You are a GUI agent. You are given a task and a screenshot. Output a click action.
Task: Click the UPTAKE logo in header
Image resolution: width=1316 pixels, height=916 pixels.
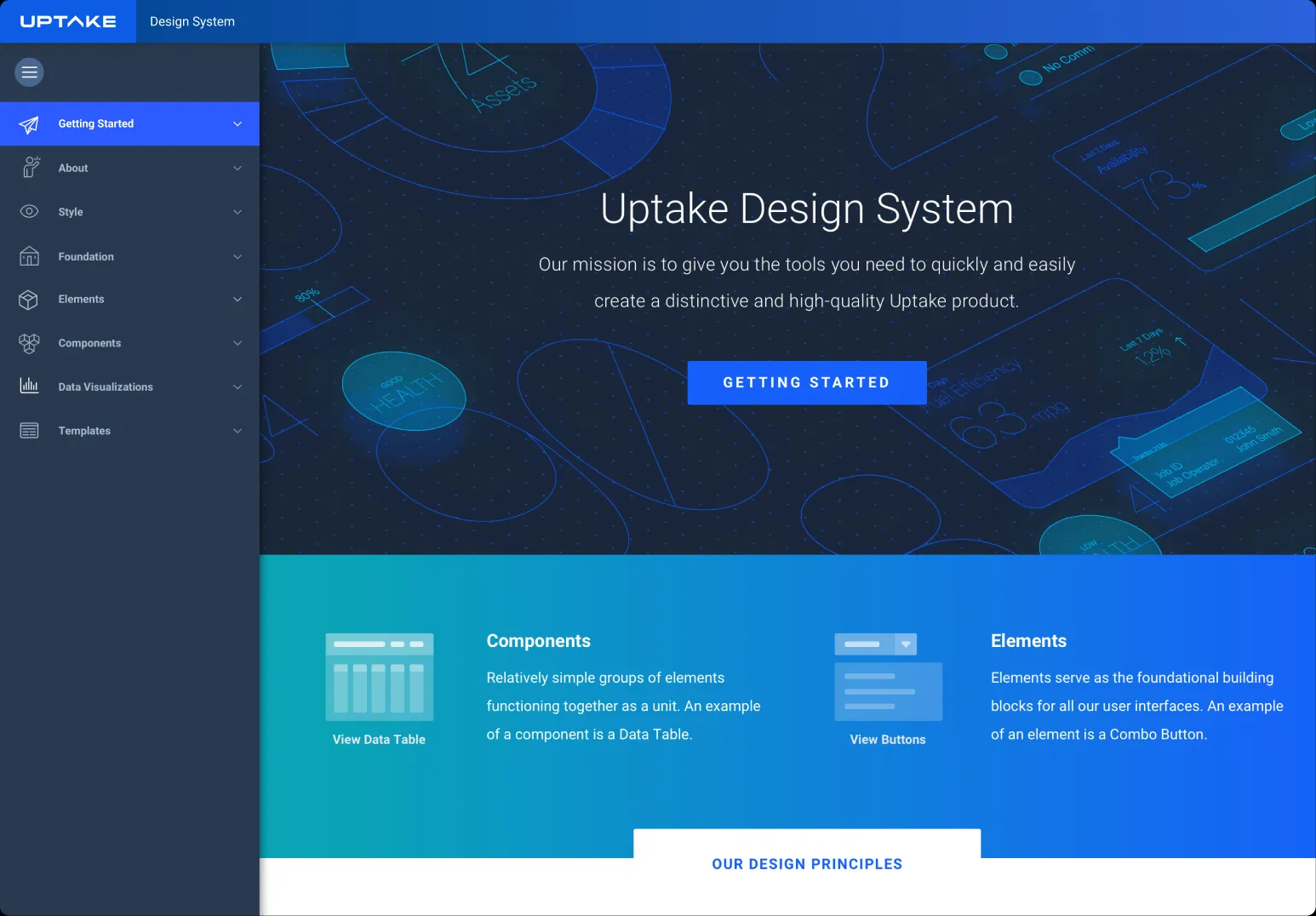pos(68,21)
